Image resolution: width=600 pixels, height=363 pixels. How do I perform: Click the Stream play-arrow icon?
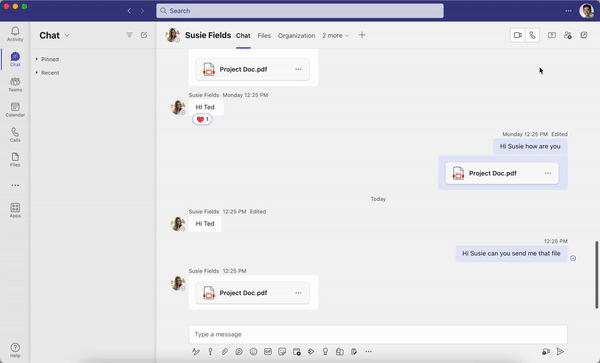(311, 352)
